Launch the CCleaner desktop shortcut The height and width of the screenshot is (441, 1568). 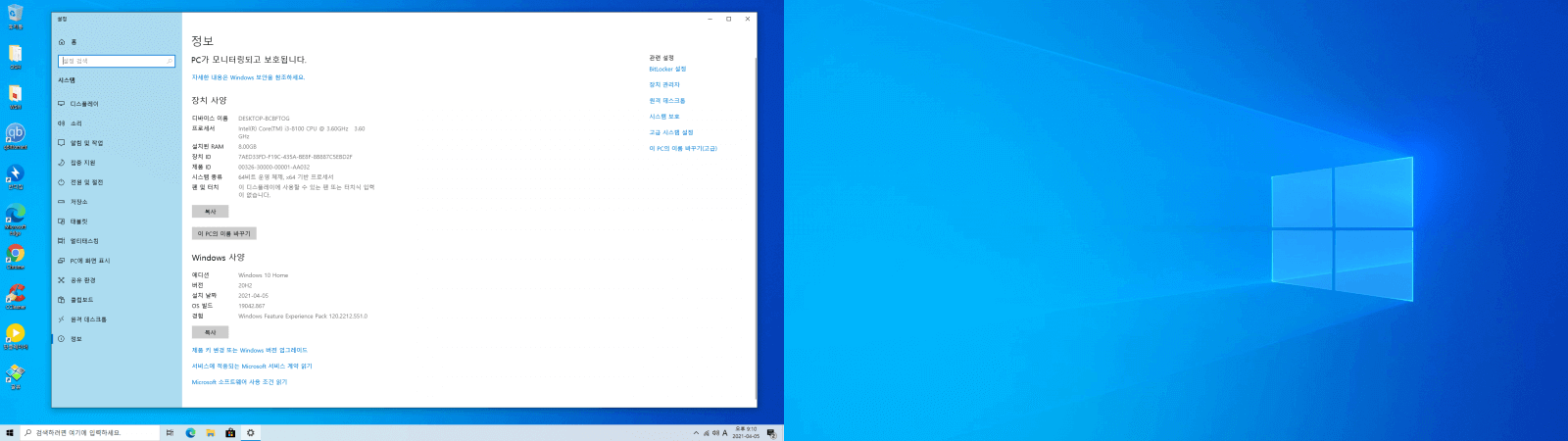pos(16,297)
